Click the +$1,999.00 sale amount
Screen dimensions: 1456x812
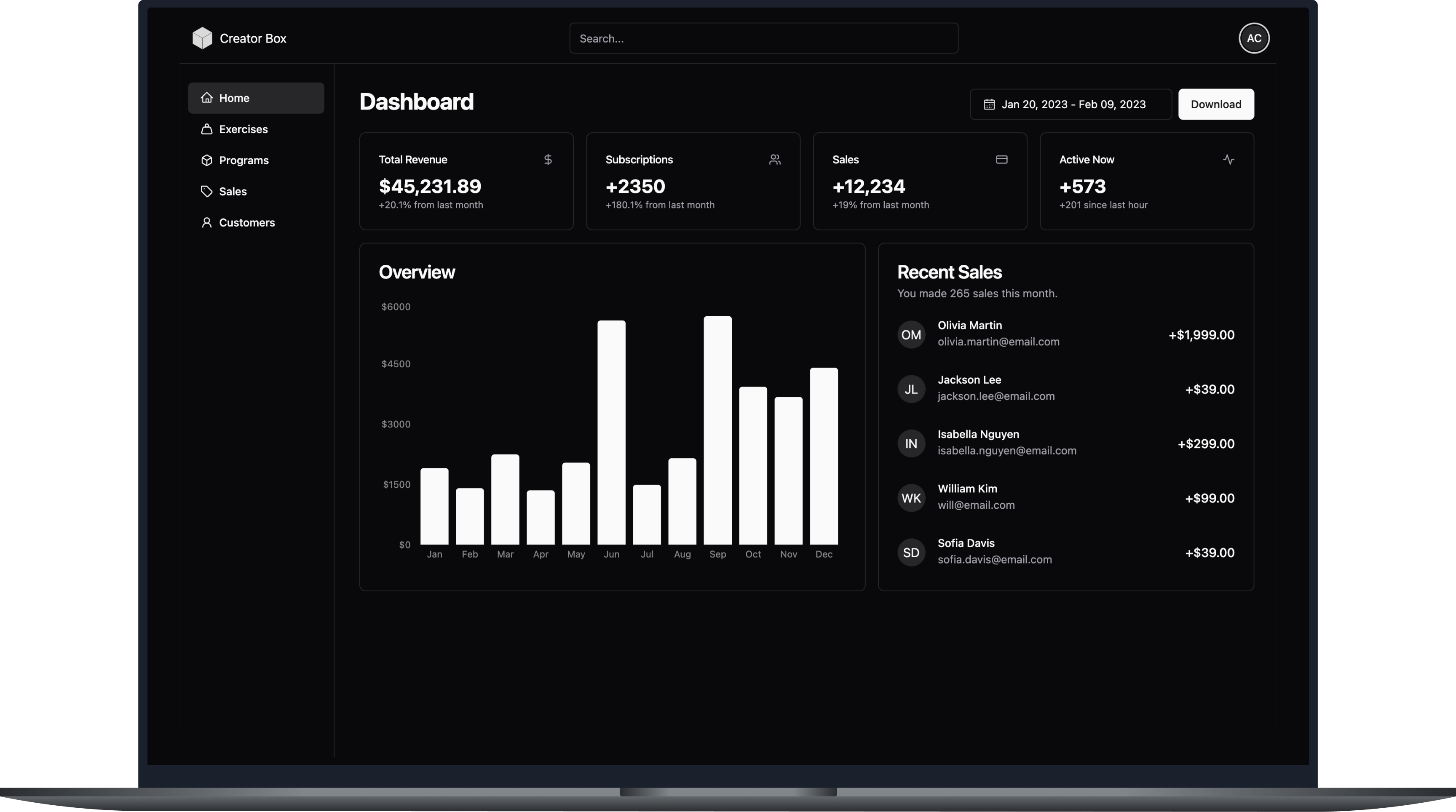click(1201, 334)
